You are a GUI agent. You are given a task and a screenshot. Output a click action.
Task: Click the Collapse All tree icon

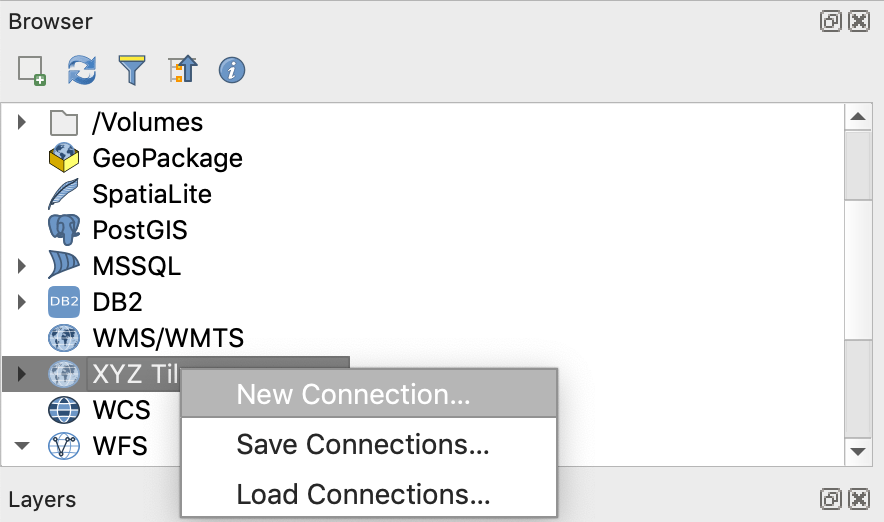(182, 70)
